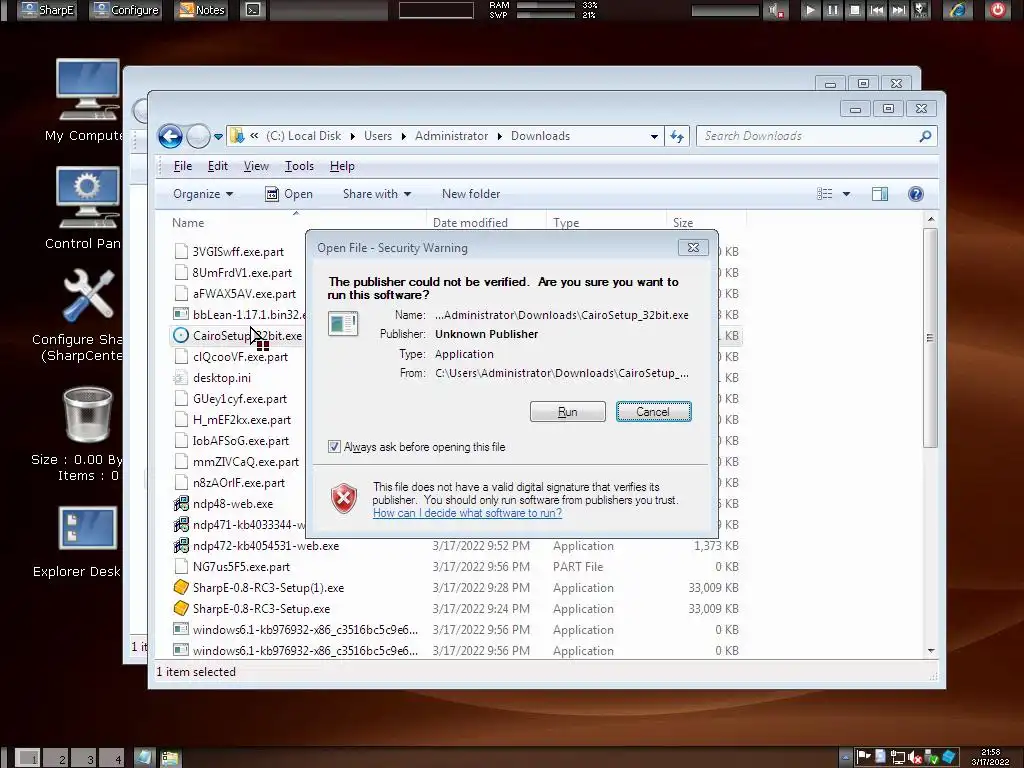Image resolution: width=1024 pixels, height=768 pixels.
Task: Click the Pause media button in the top bar
Action: (833, 10)
